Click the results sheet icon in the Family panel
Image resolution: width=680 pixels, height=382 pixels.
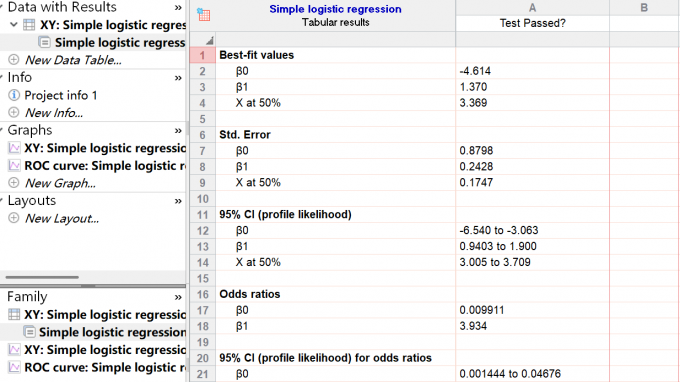29,332
